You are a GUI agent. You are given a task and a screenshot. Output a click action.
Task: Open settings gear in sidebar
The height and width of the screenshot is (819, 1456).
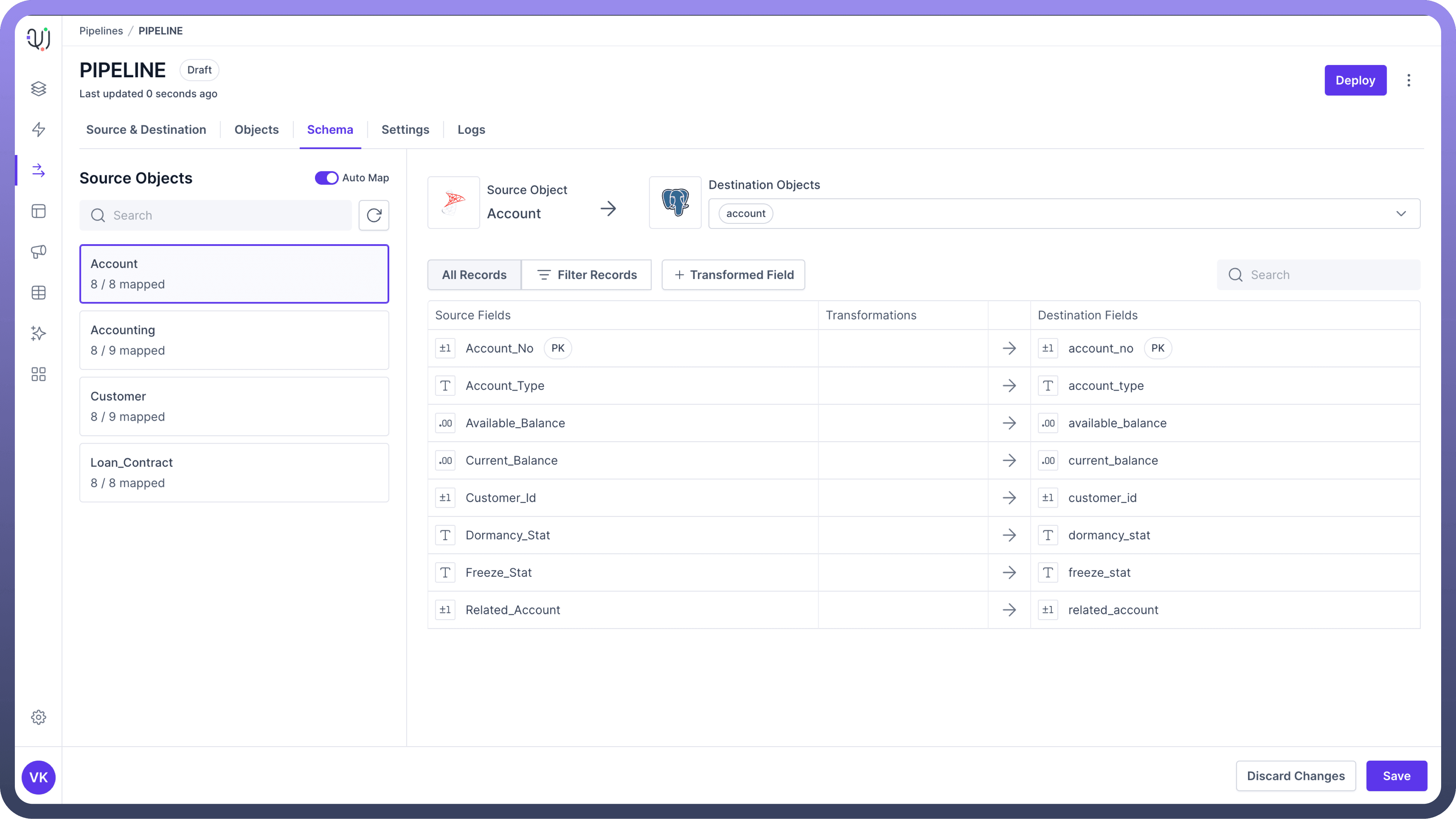(38, 717)
